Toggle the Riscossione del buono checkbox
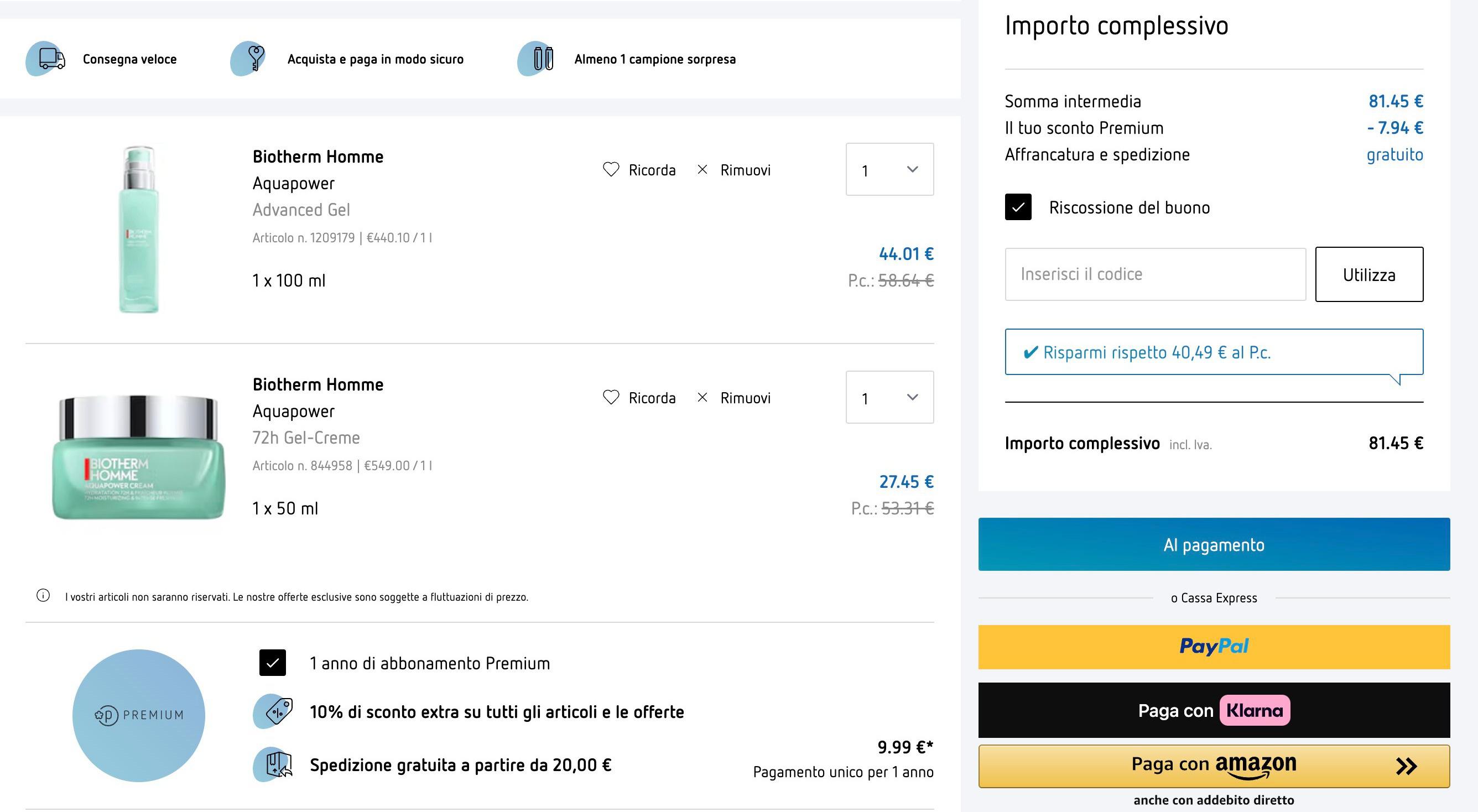1478x812 pixels. click(1018, 207)
